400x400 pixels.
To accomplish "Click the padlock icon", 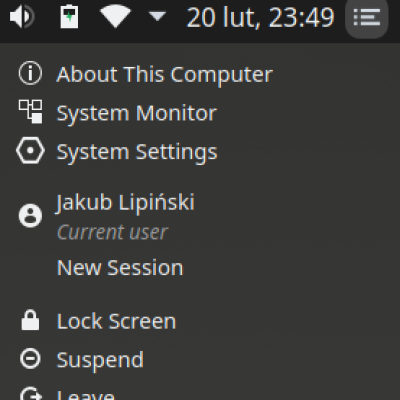I will pos(30,320).
